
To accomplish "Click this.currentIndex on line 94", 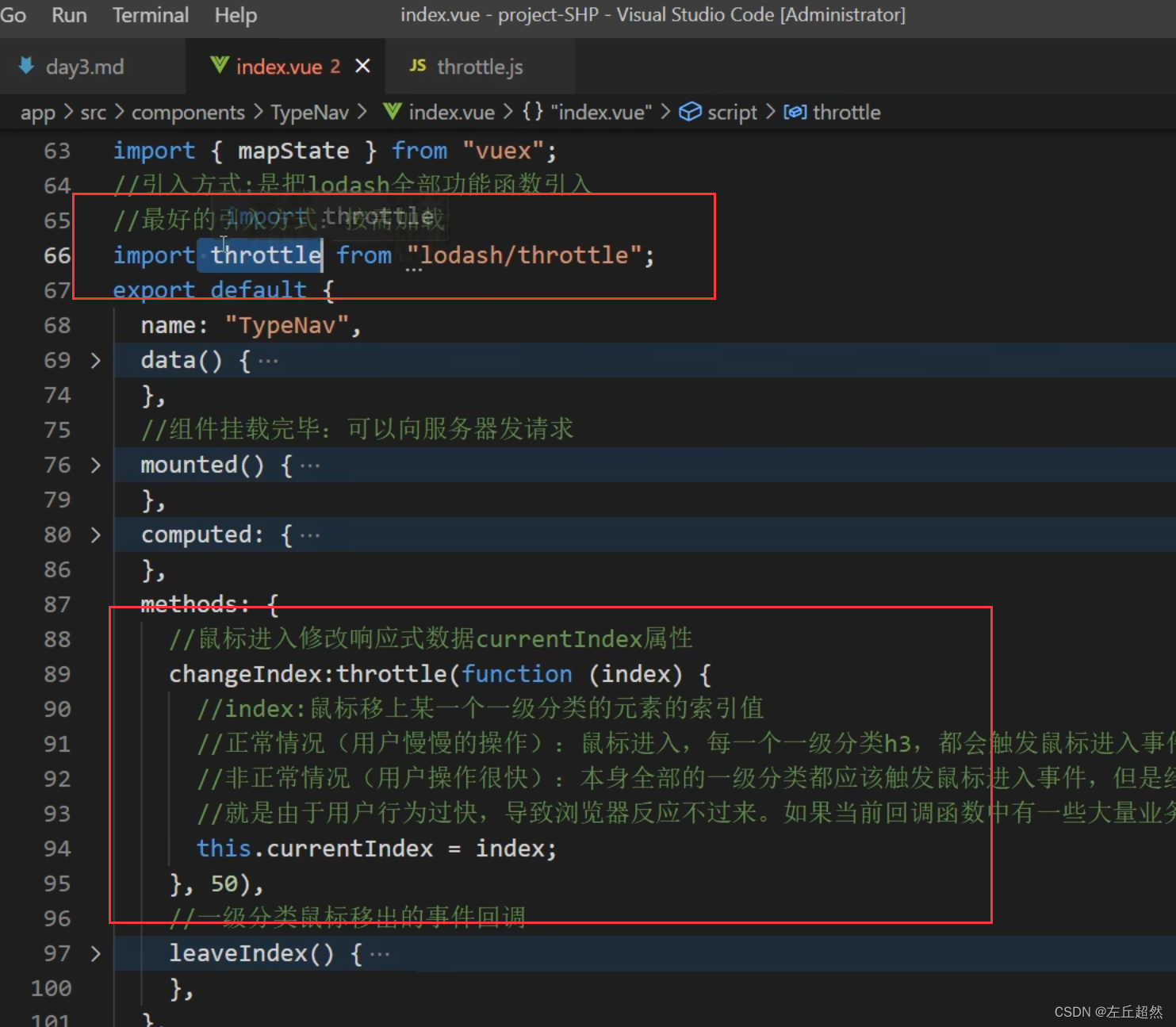I will click(x=315, y=849).
